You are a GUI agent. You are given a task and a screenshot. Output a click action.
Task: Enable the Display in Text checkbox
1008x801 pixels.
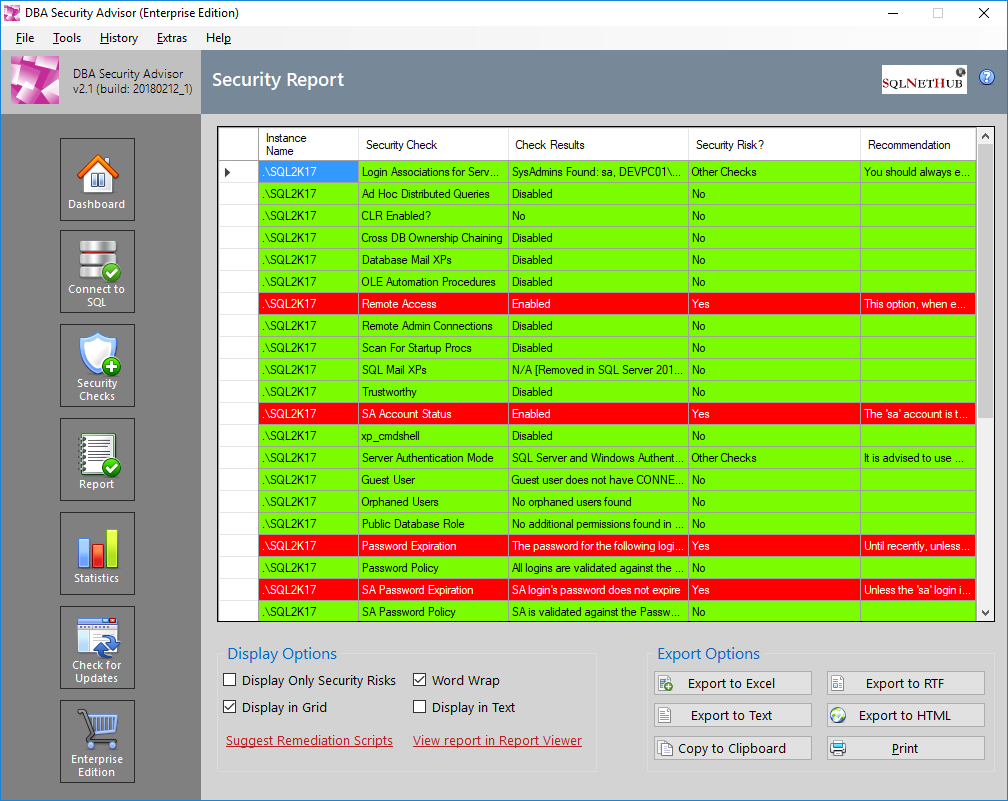[420, 707]
